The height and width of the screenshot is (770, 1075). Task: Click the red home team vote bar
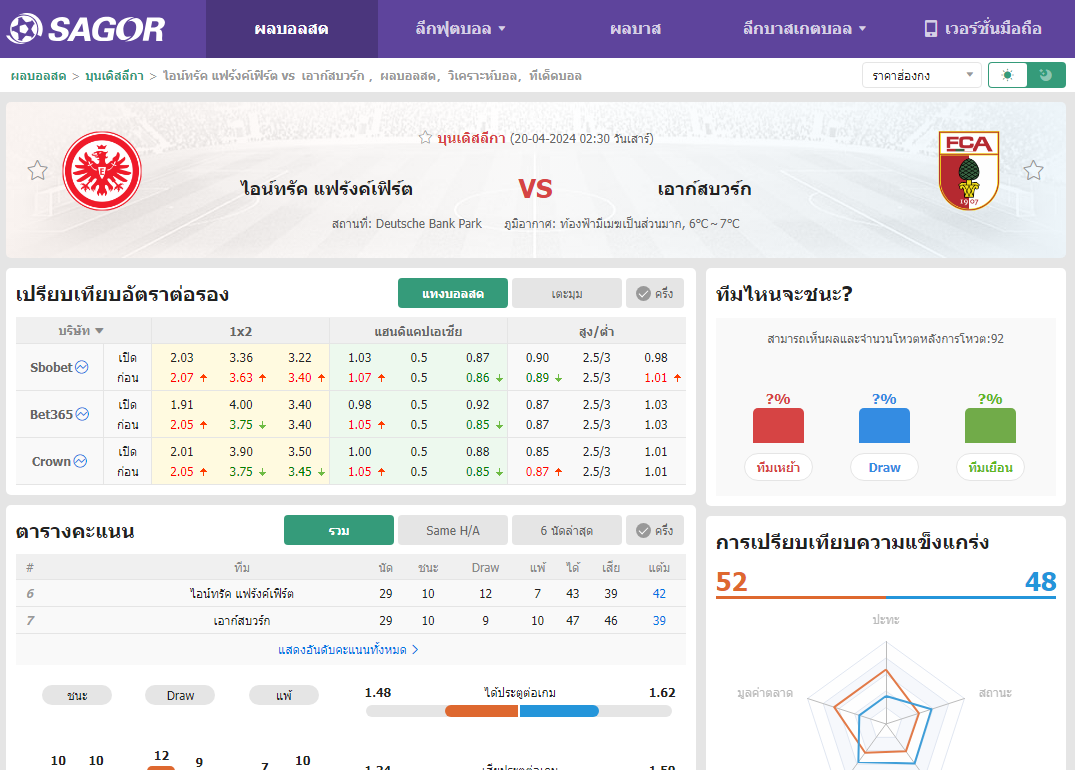click(778, 425)
